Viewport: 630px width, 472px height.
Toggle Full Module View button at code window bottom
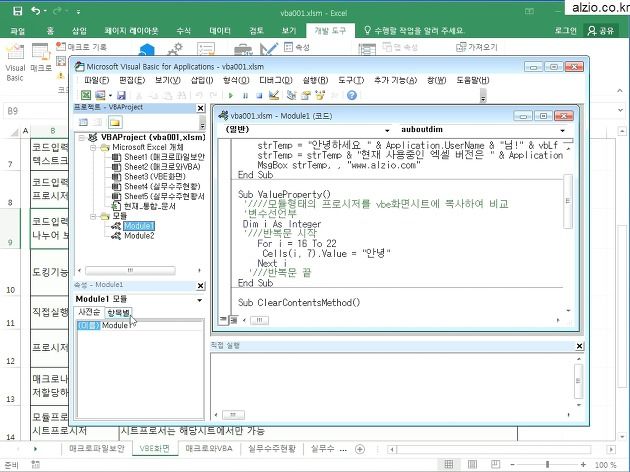tap(233, 320)
